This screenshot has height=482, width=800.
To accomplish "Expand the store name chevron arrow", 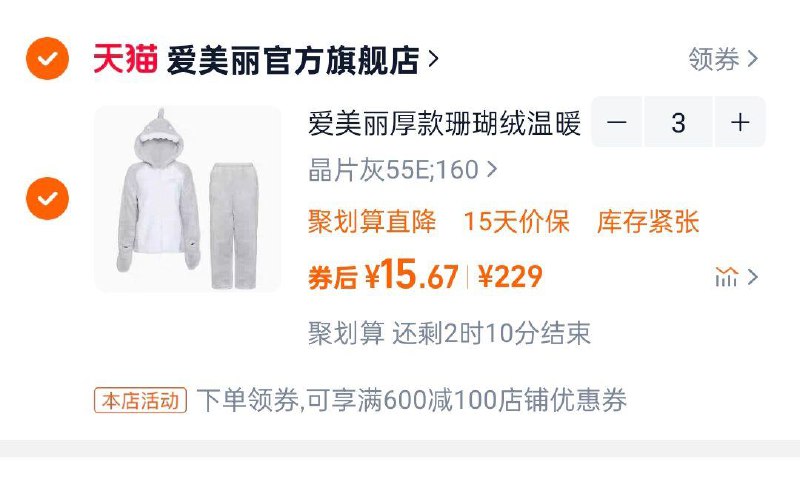I will tap(433, 59).
